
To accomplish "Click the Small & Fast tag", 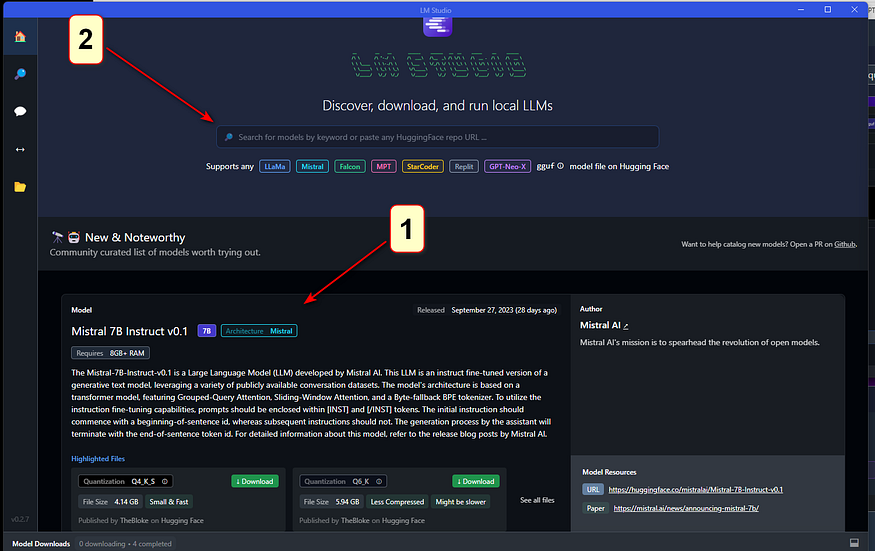I will 169,502.
